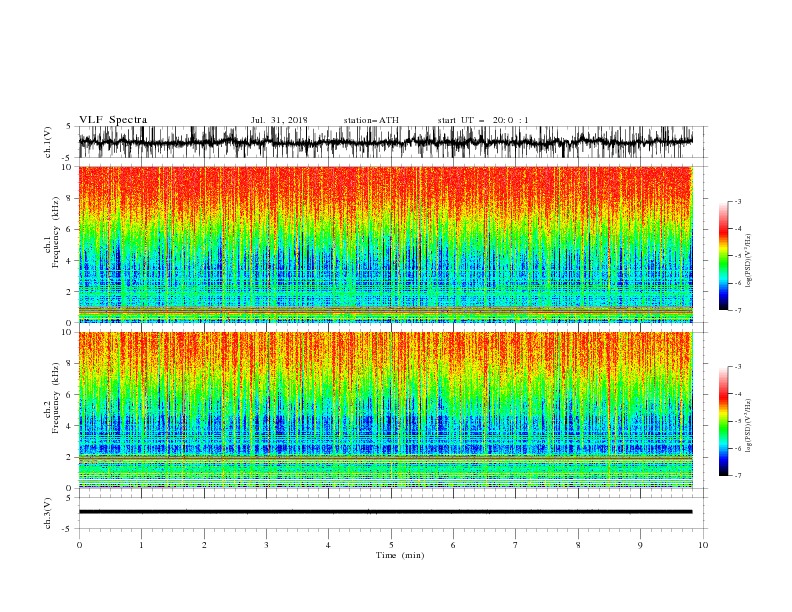Click the time-axis tick label "1"
This screenshot has width=792, height=612.
pyautogui.click(x=141, y=545)
